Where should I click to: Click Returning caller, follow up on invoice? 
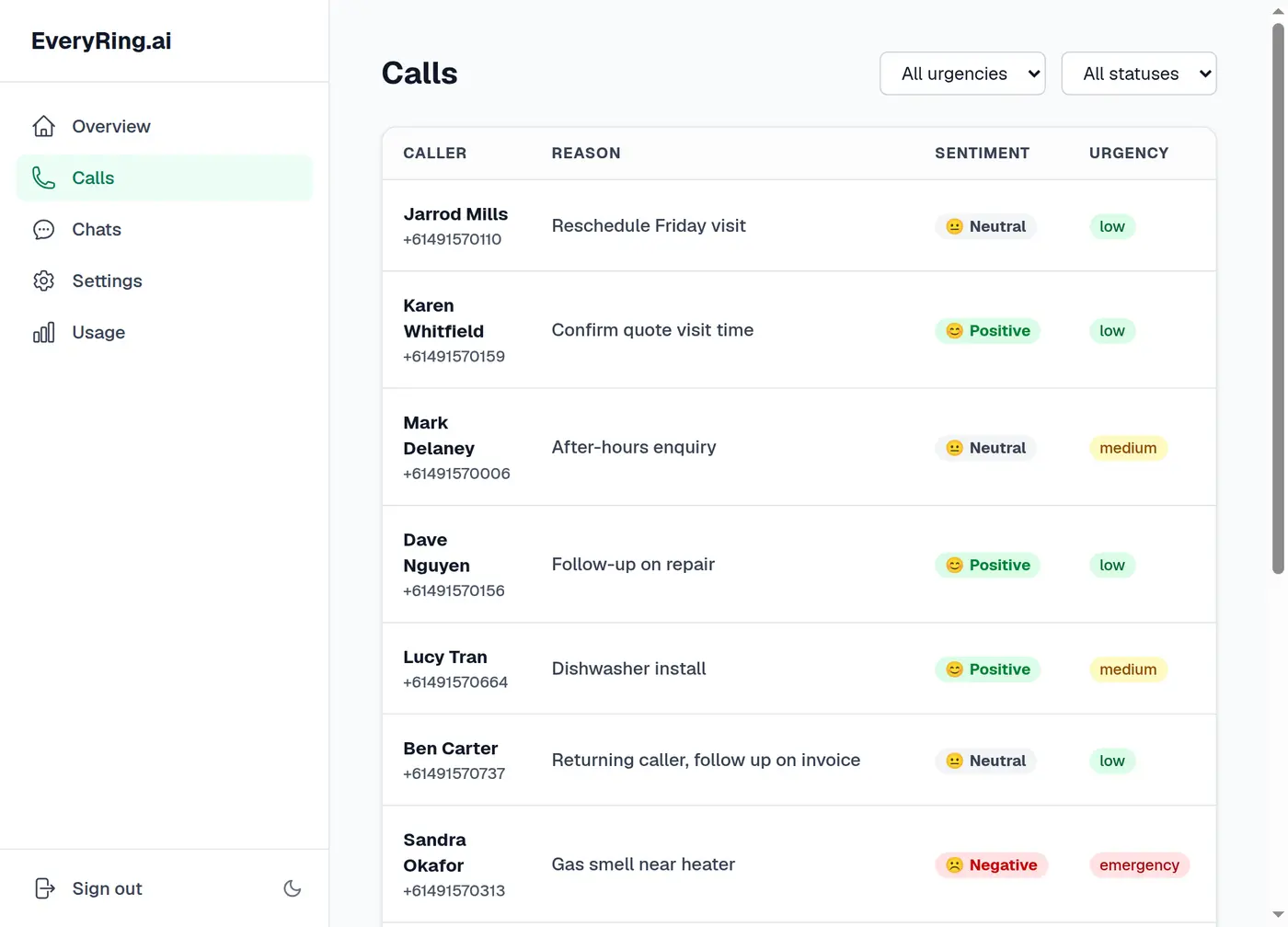pyautogui.click(x=706, y=760)
